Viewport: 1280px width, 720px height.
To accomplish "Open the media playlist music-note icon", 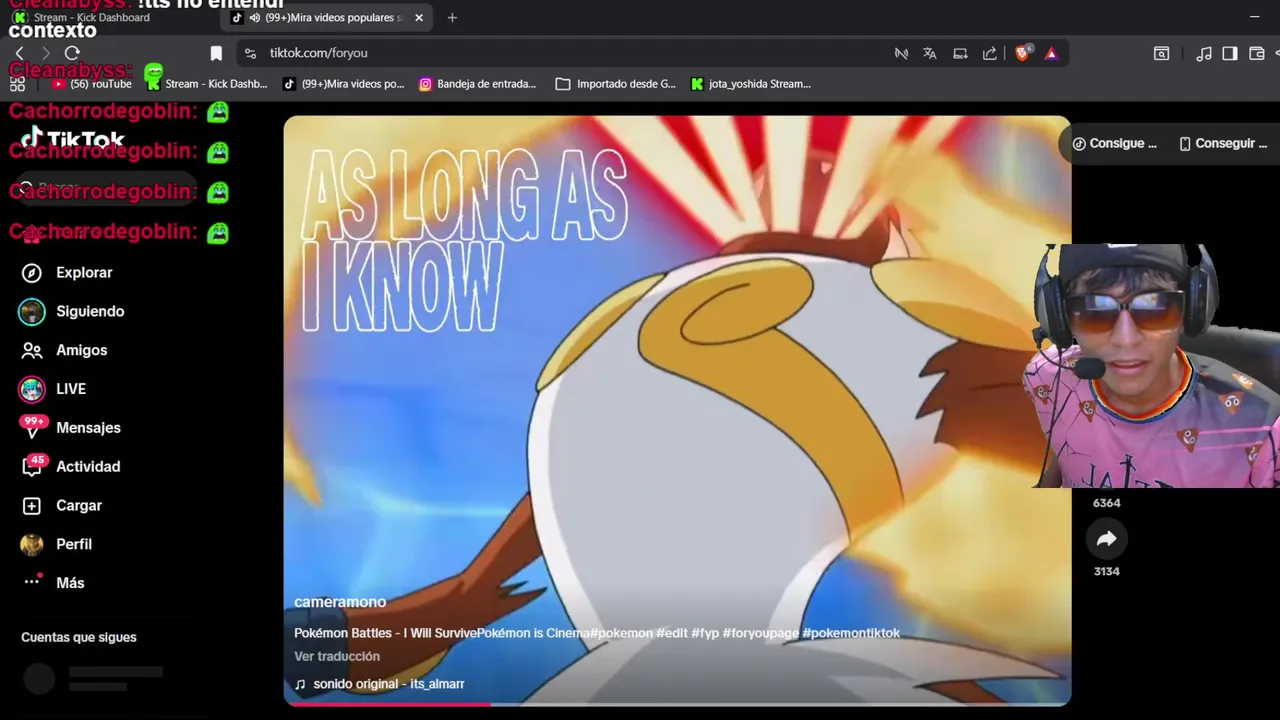I will tap(1204, 53).
